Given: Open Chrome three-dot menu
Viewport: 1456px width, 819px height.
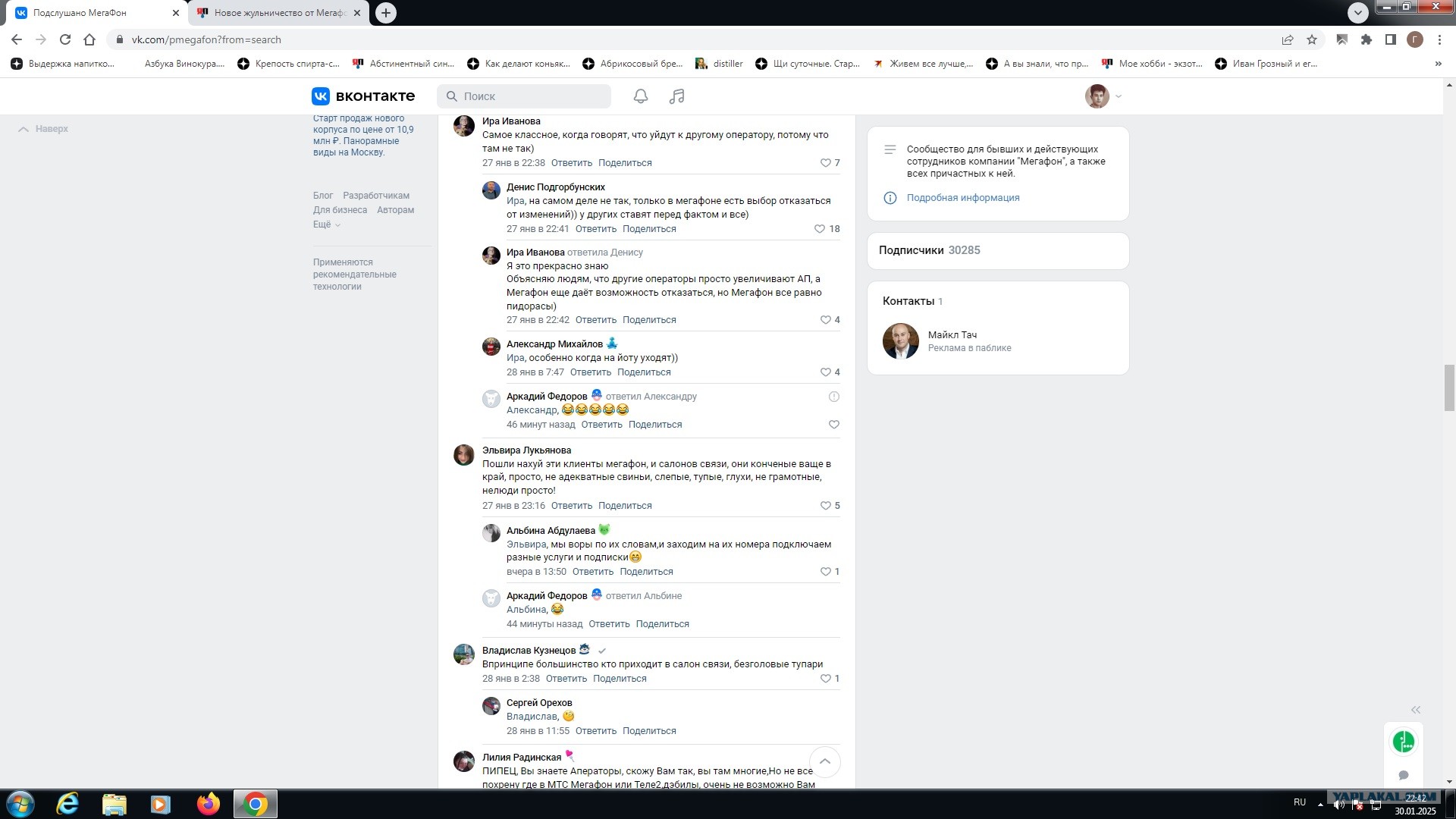Looking at the screenshot, I should 1439,39.
